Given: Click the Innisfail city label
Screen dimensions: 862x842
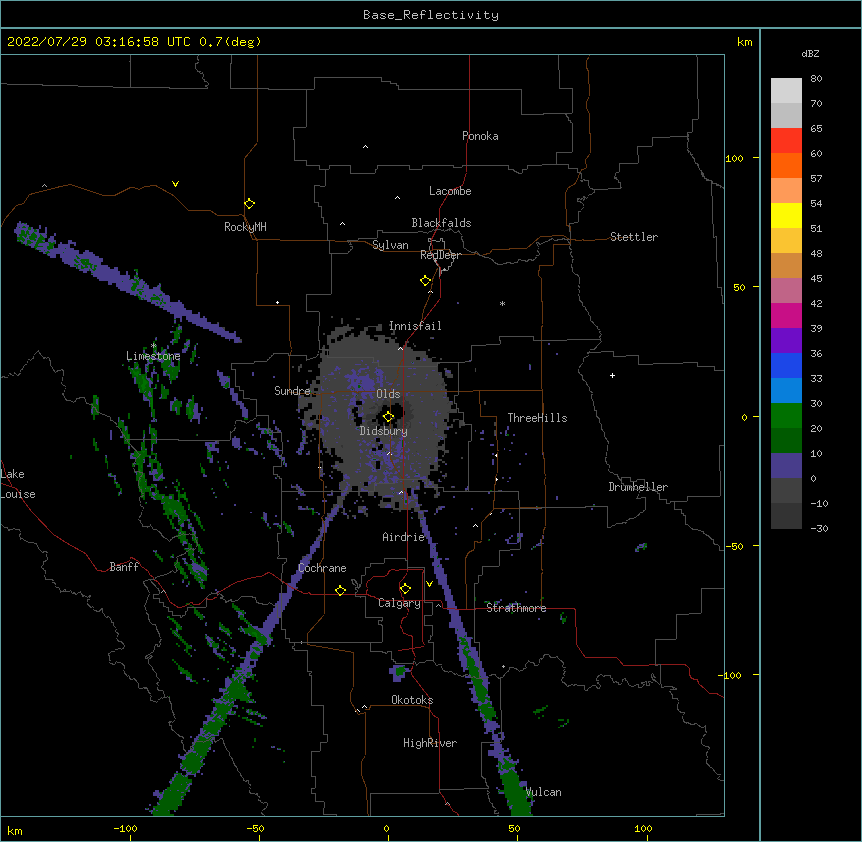Looking at the screenshot, I should coord(415,326).
